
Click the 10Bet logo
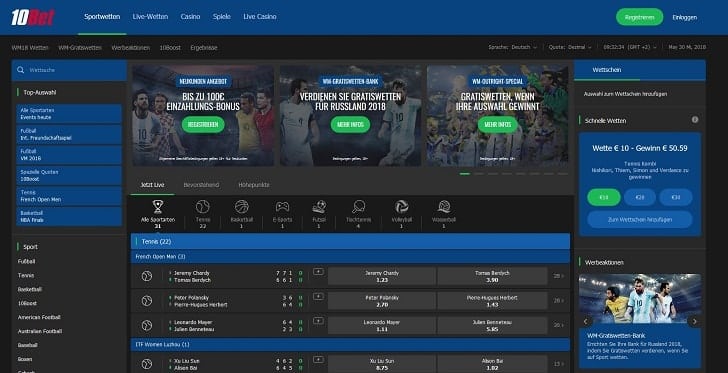(x=32, y=17)
